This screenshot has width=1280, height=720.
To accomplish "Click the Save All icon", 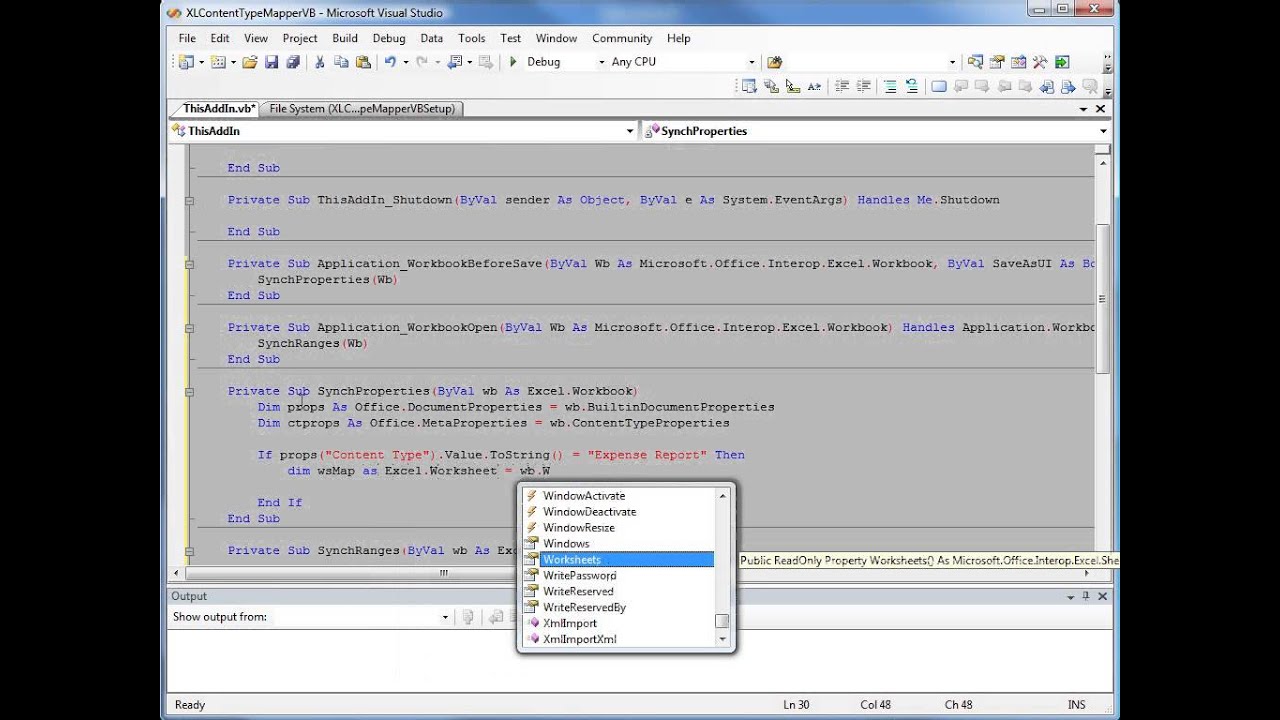I will [x=293, y=62].
